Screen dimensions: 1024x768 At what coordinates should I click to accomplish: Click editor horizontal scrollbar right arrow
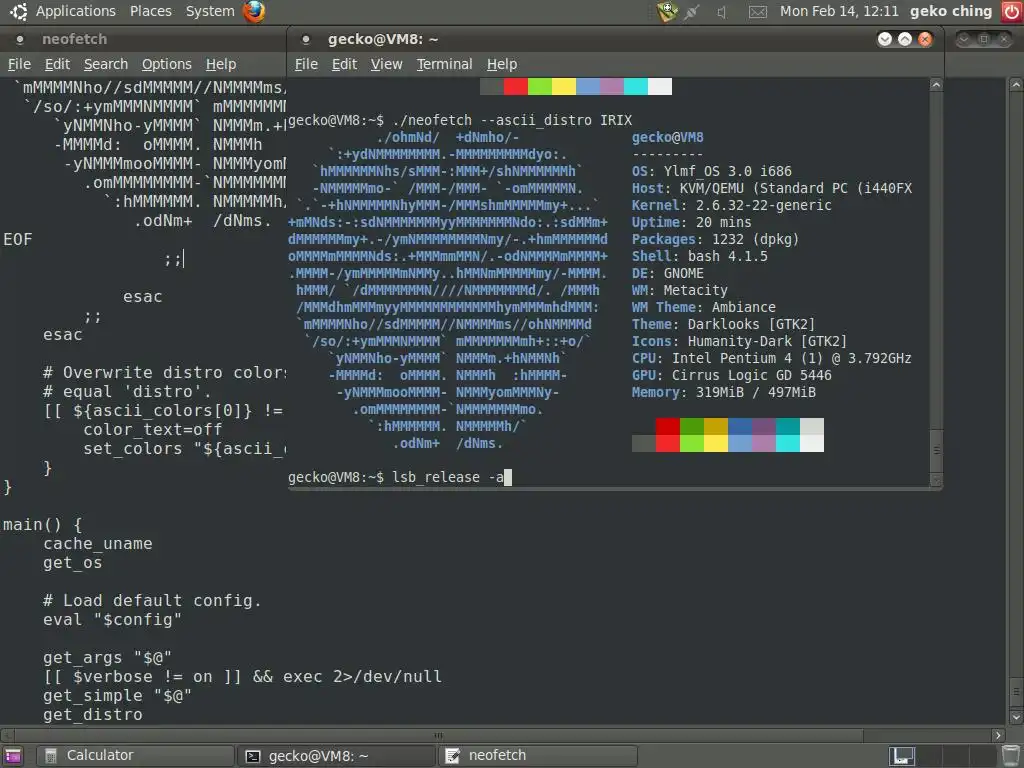[998, 735]
